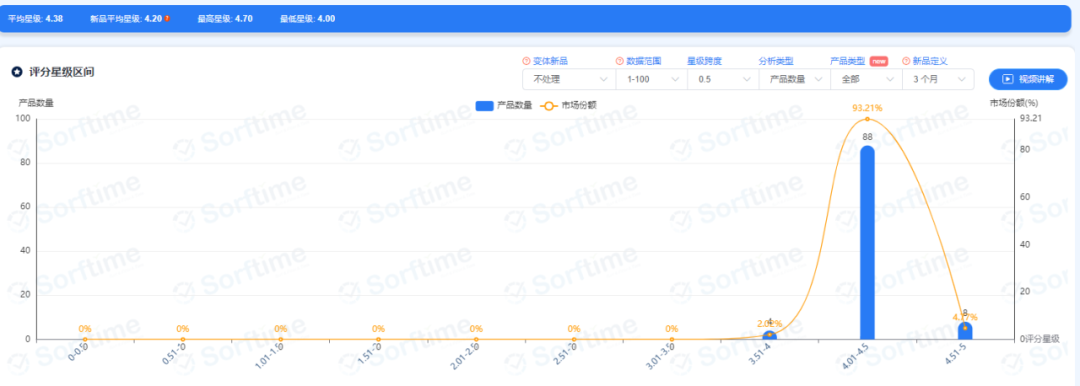The height and width of the screenshot is (386, 1080).
Task: Click help icon beside 变体新品
Action: click(x=526, y=61)
